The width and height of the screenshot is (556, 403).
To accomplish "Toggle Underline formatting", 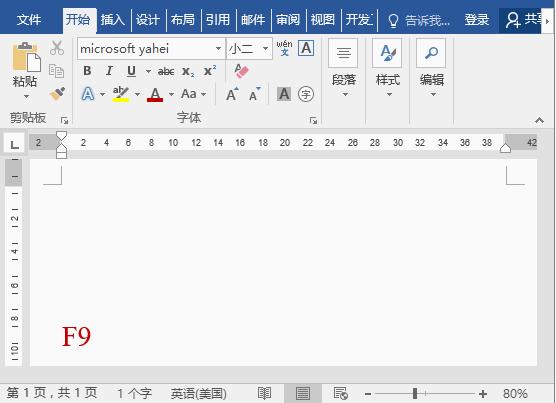I will pos(131,71).
